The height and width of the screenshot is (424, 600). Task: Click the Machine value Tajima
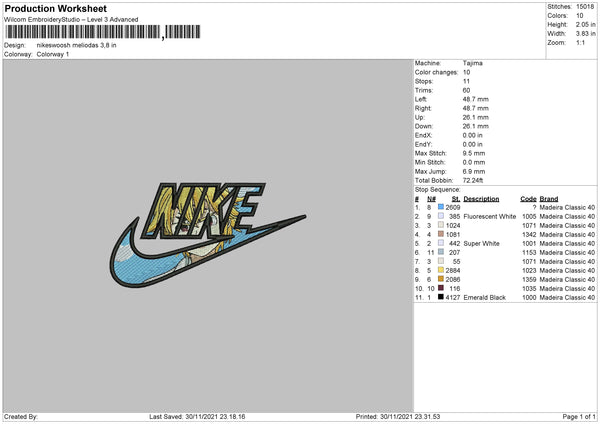tap(473, 63)
